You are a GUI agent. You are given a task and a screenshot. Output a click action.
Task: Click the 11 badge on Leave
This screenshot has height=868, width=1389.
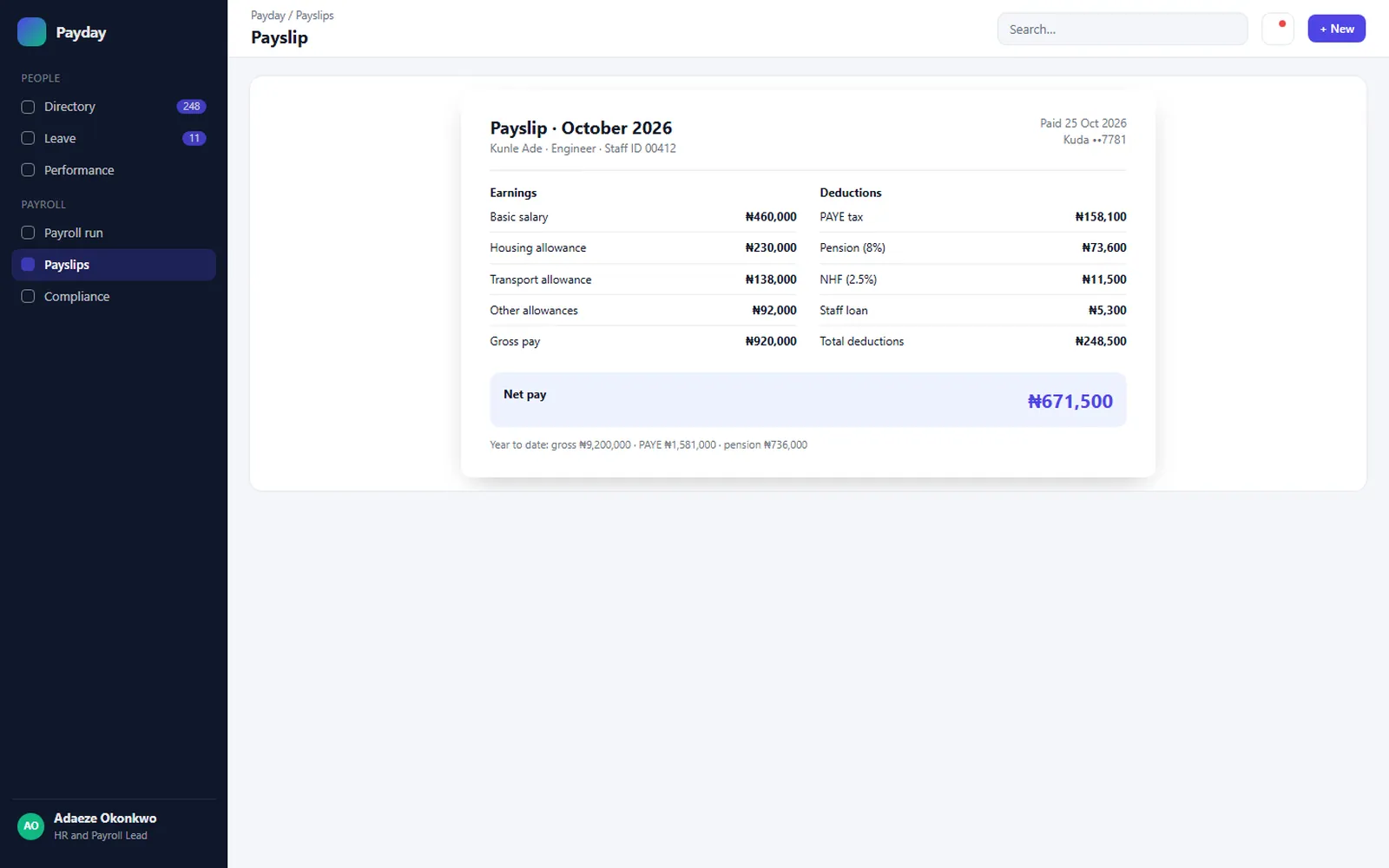coord(194,138)
